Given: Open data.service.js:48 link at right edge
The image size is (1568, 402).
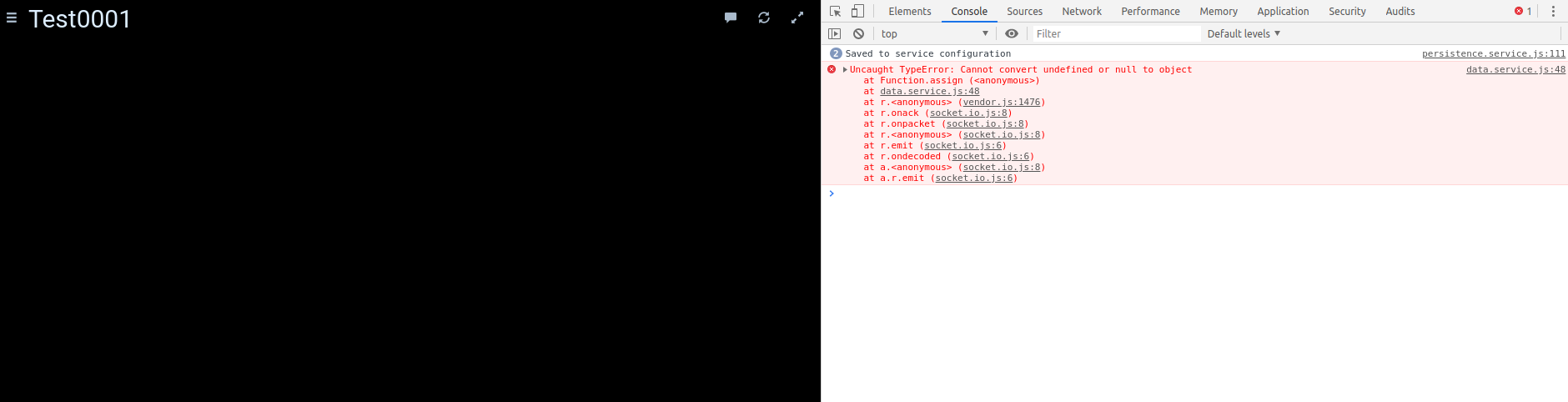Looking at the screenshot, I should point(1515,69).
